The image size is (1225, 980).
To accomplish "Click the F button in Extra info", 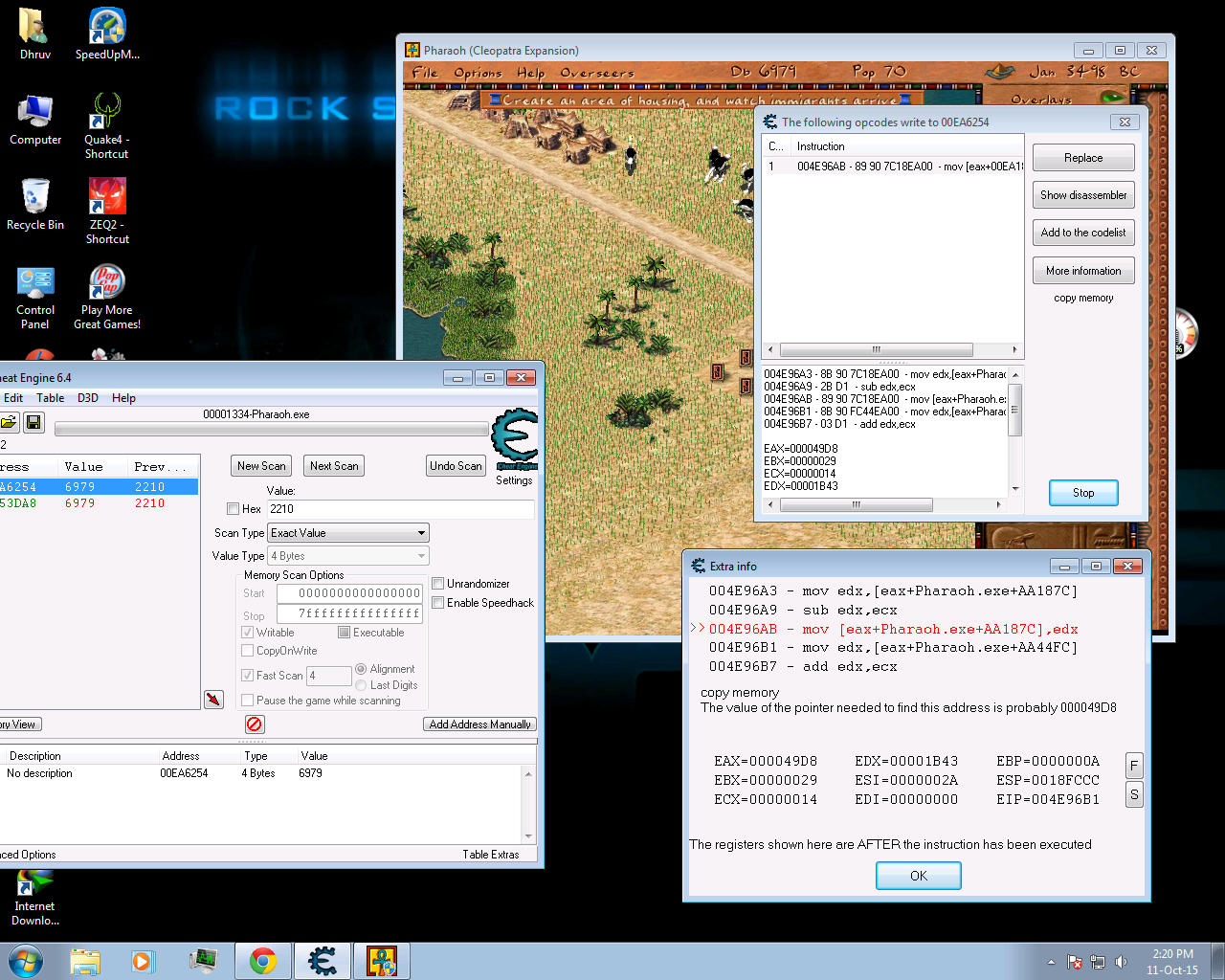I will point(1134,766).
